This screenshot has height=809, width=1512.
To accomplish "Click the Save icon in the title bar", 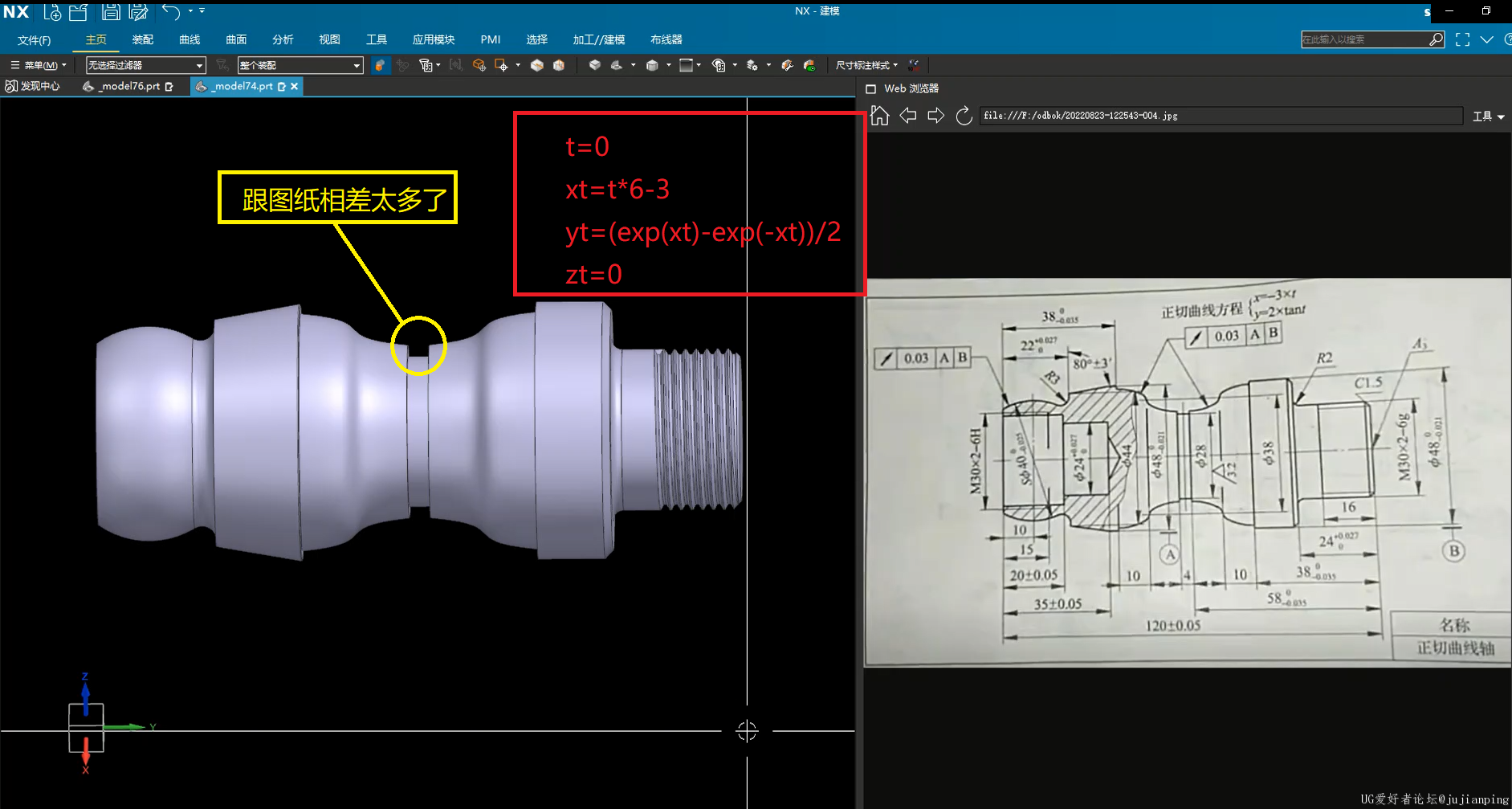I will tap(112, 12).
